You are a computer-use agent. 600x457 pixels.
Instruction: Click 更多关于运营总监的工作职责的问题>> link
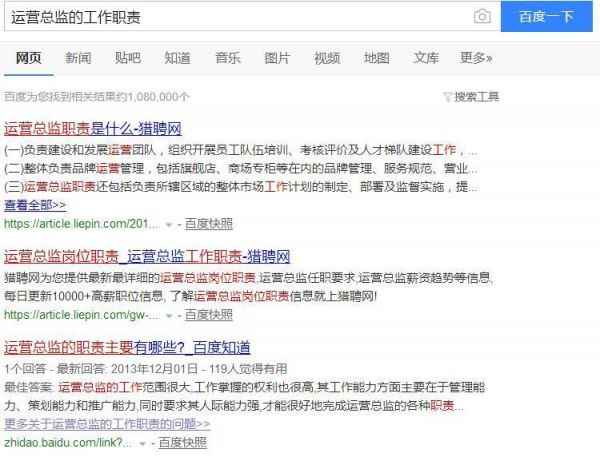pyautogui.click(x=107, y=424)
